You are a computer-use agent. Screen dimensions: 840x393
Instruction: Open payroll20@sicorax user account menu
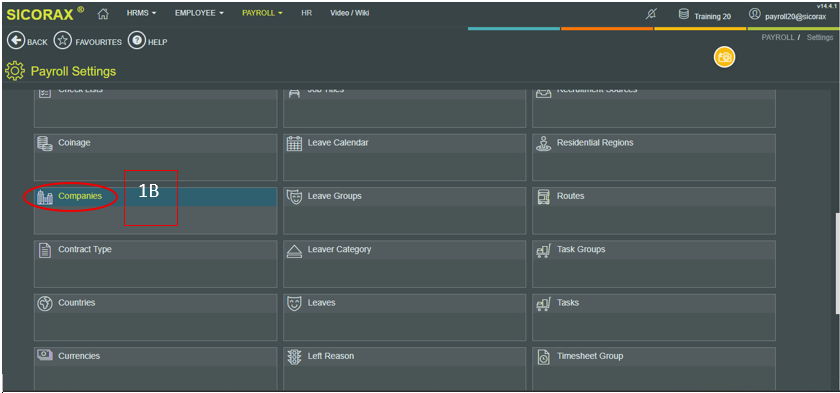point(788,16)
